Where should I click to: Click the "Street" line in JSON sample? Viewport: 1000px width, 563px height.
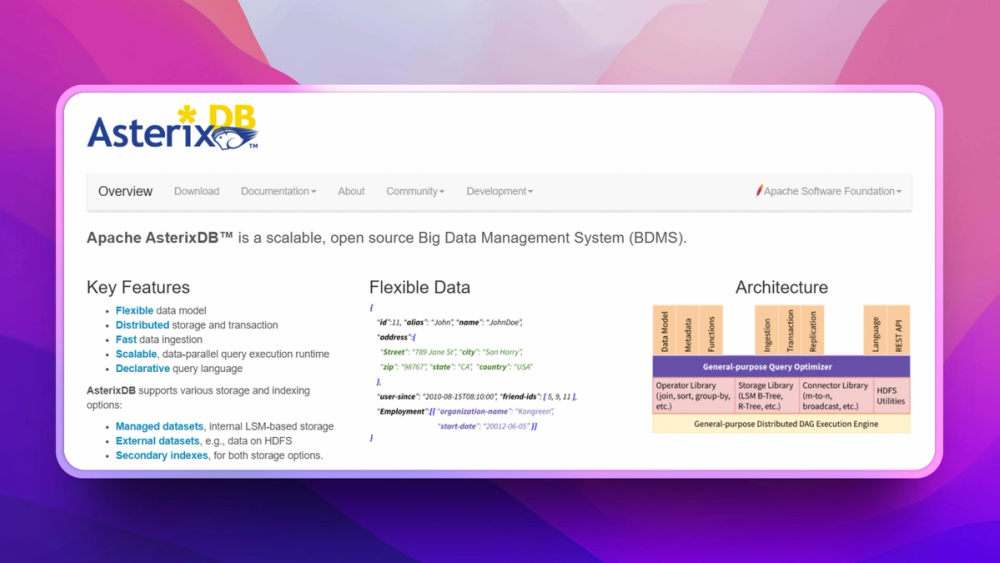pyautogui.click(x=451, y=352)
